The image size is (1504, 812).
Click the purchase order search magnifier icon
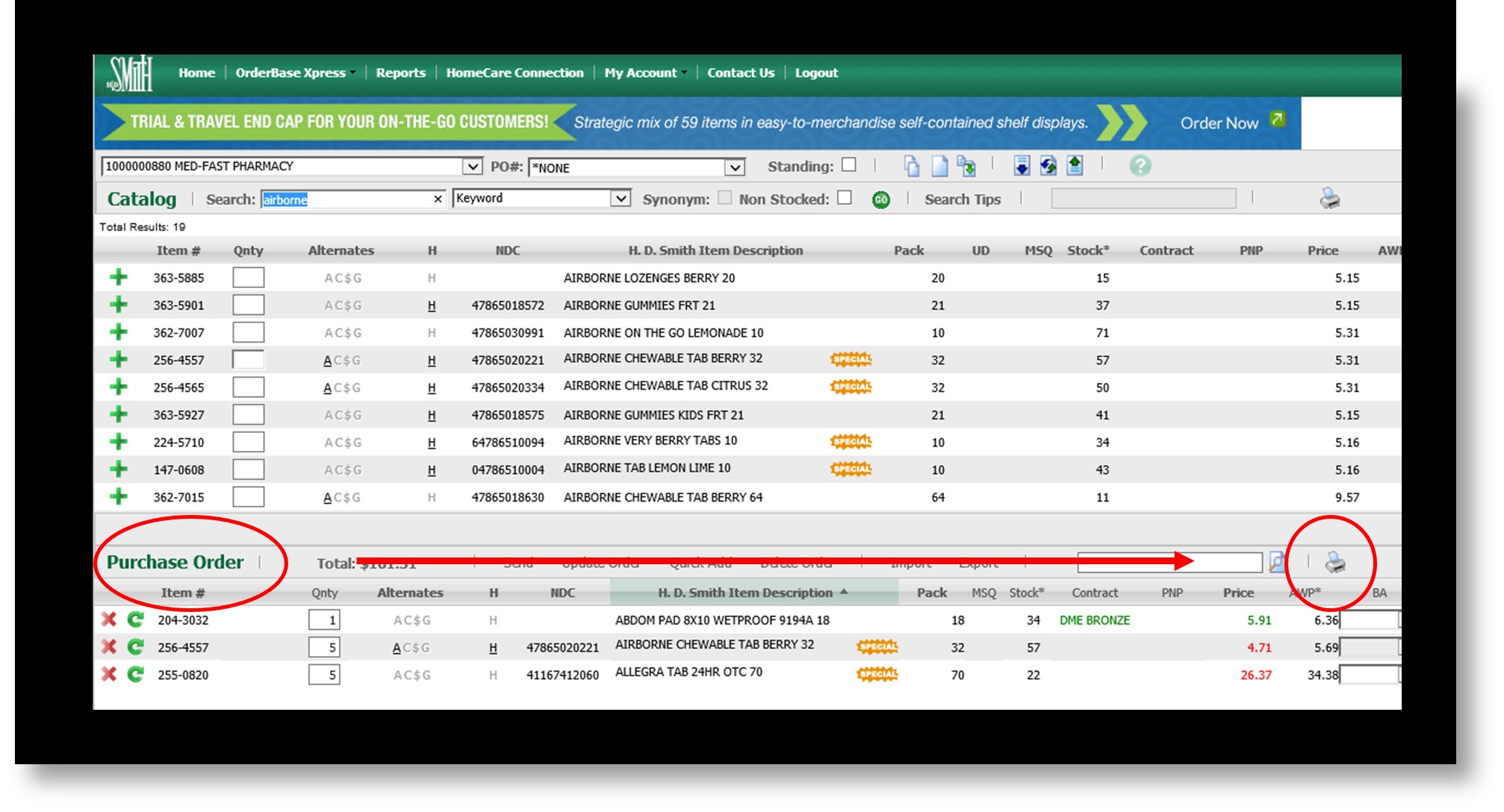[x=1277, y=562]
